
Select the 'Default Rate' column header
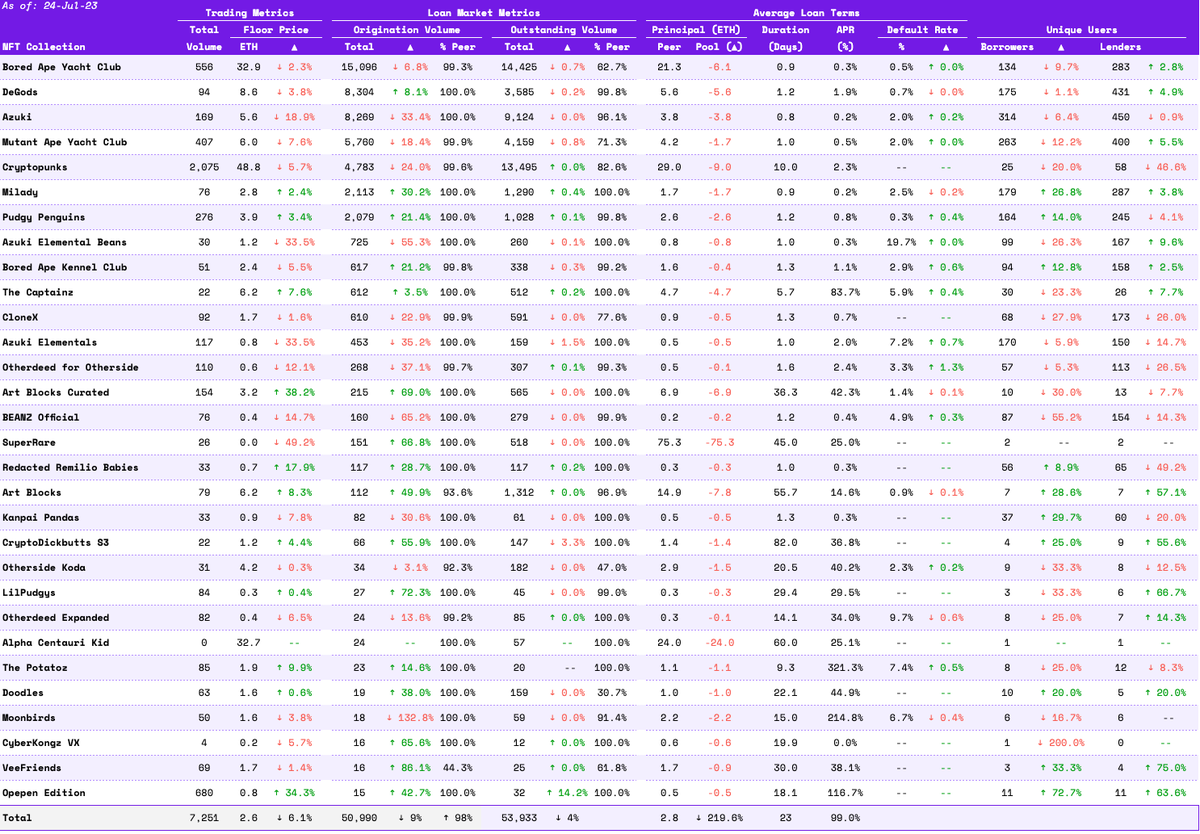[921, 30]
